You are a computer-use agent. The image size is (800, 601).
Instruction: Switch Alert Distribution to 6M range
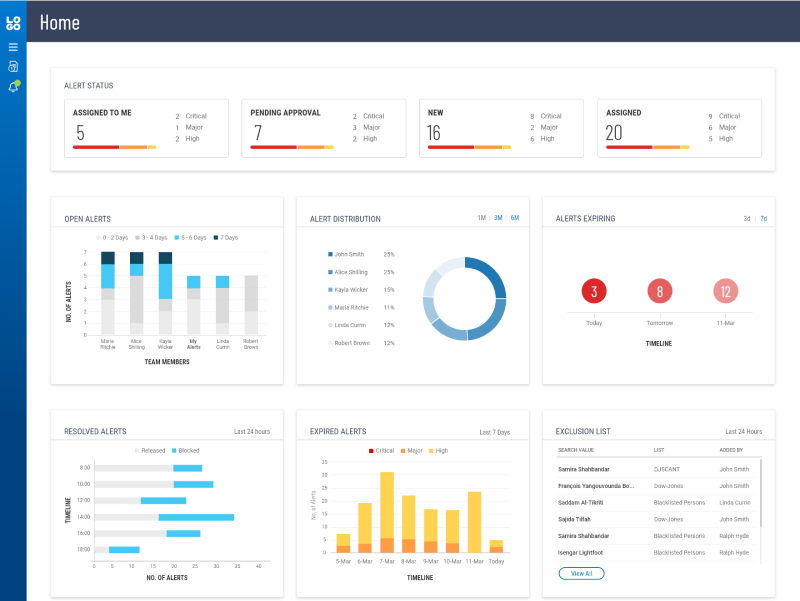(x=515, y=218)
